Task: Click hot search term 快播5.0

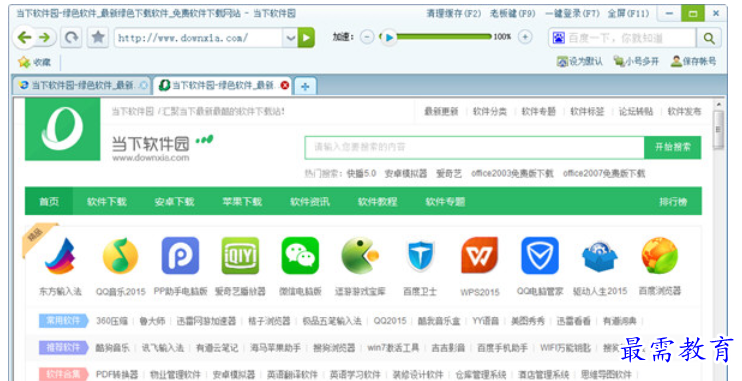Action: (x=361, y=174)
